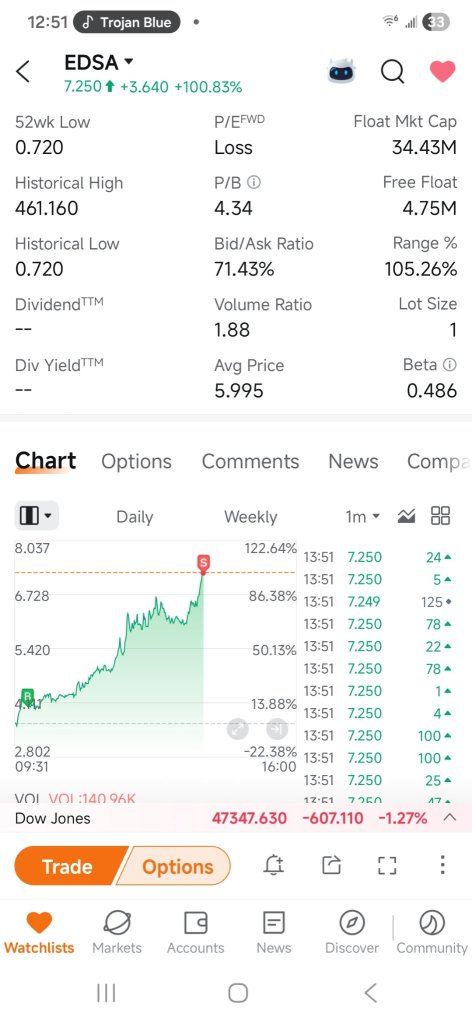Open the fullscreen chart icon

(x=387, y=866)
